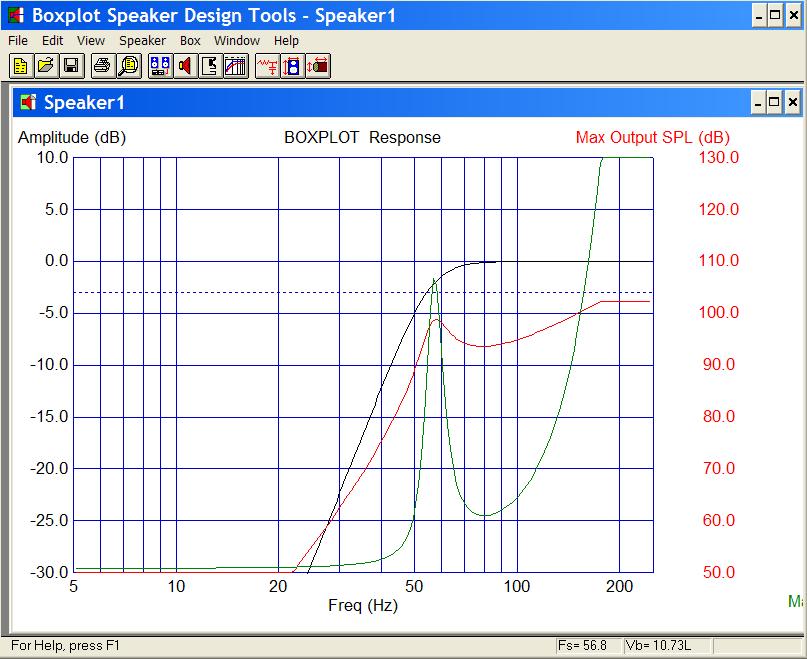Image resolution: width=807 pixels, height=659 pixels.
Task: Click the 'BOXPLOT Response' graph title
Action: [x=362, y=137]
